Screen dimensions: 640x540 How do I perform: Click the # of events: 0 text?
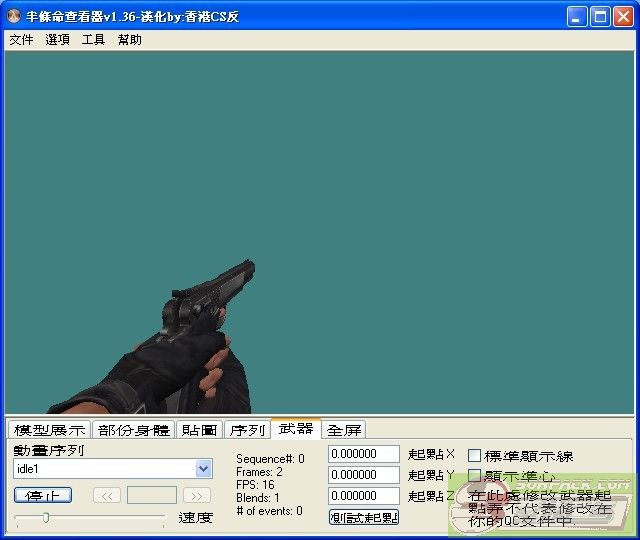[x=269, y=511]
